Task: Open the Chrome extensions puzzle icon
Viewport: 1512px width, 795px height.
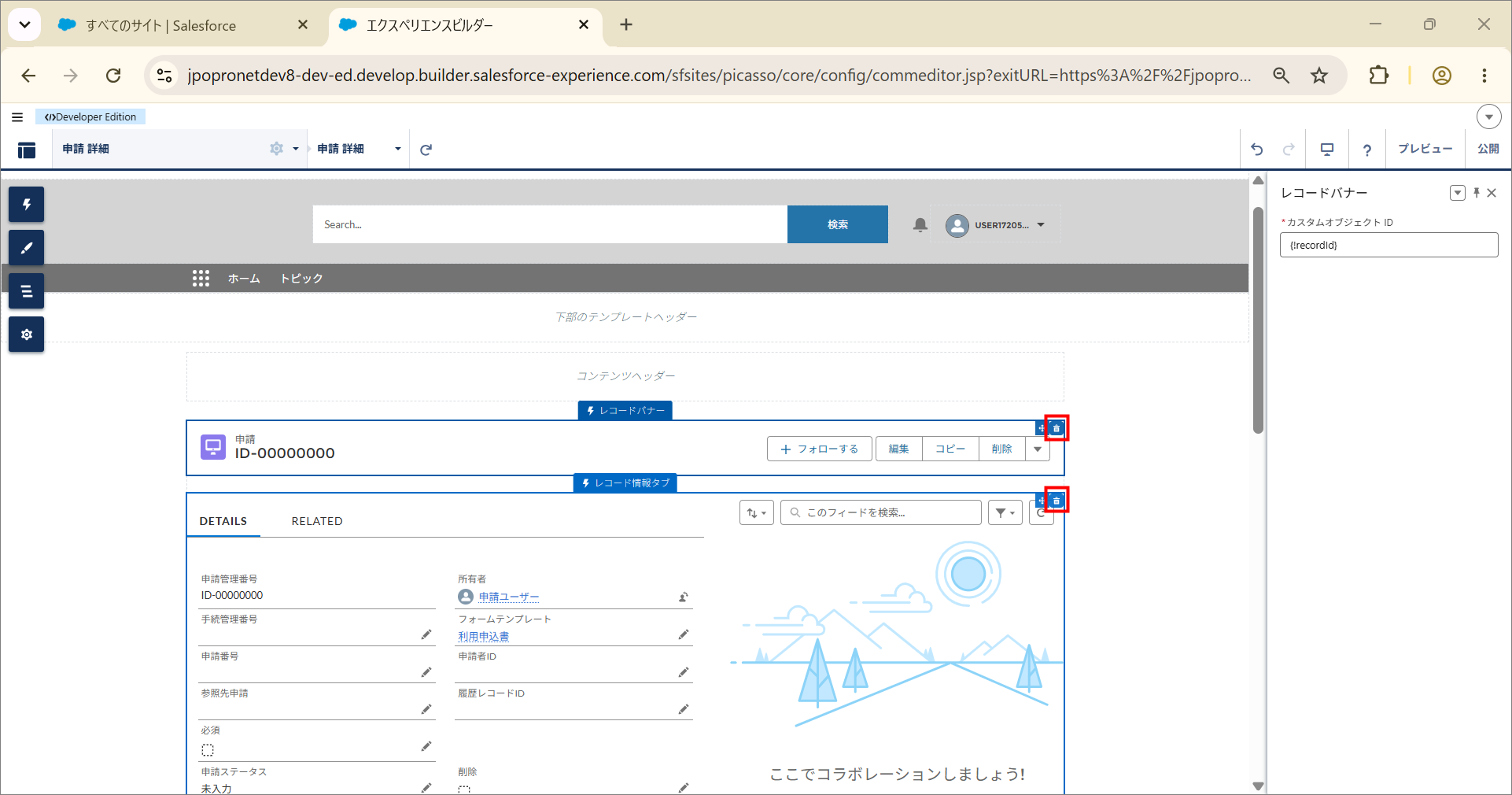Action: coord(1378,76)
